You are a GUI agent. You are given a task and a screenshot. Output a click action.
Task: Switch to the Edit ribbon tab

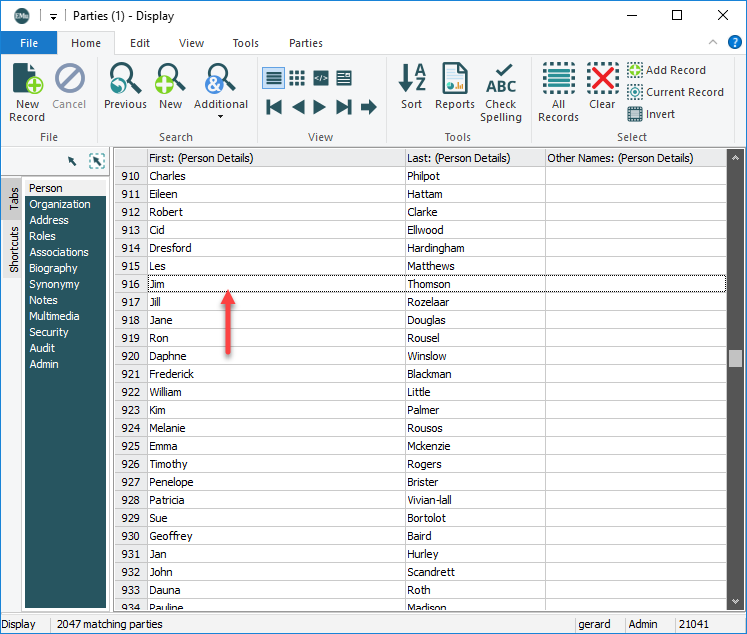pos(140,43)
